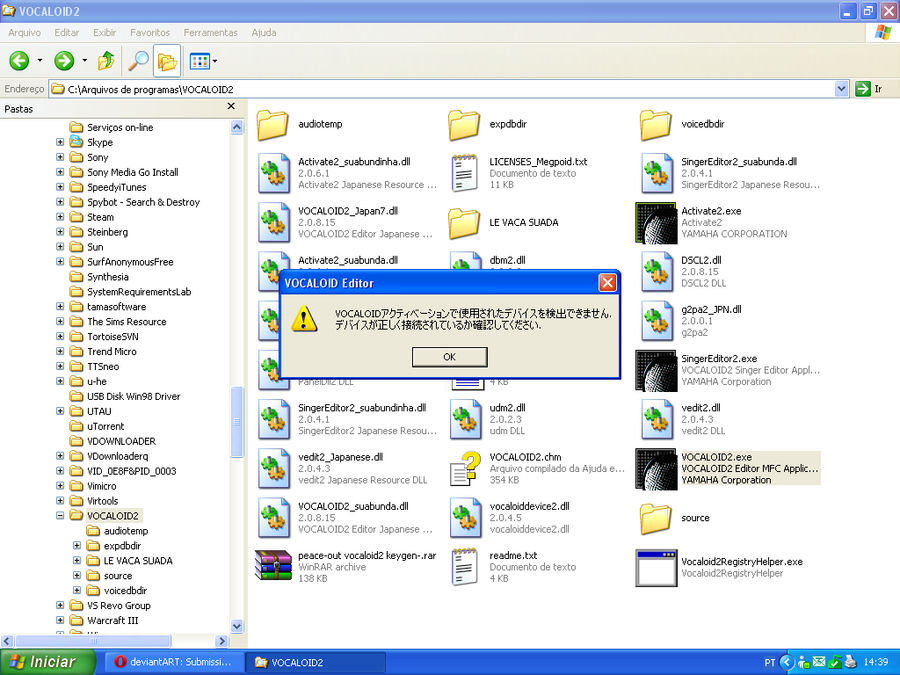
Task: Select VOCALOID2_suabunda.dll file icon
Action: (x=273, y=518)
